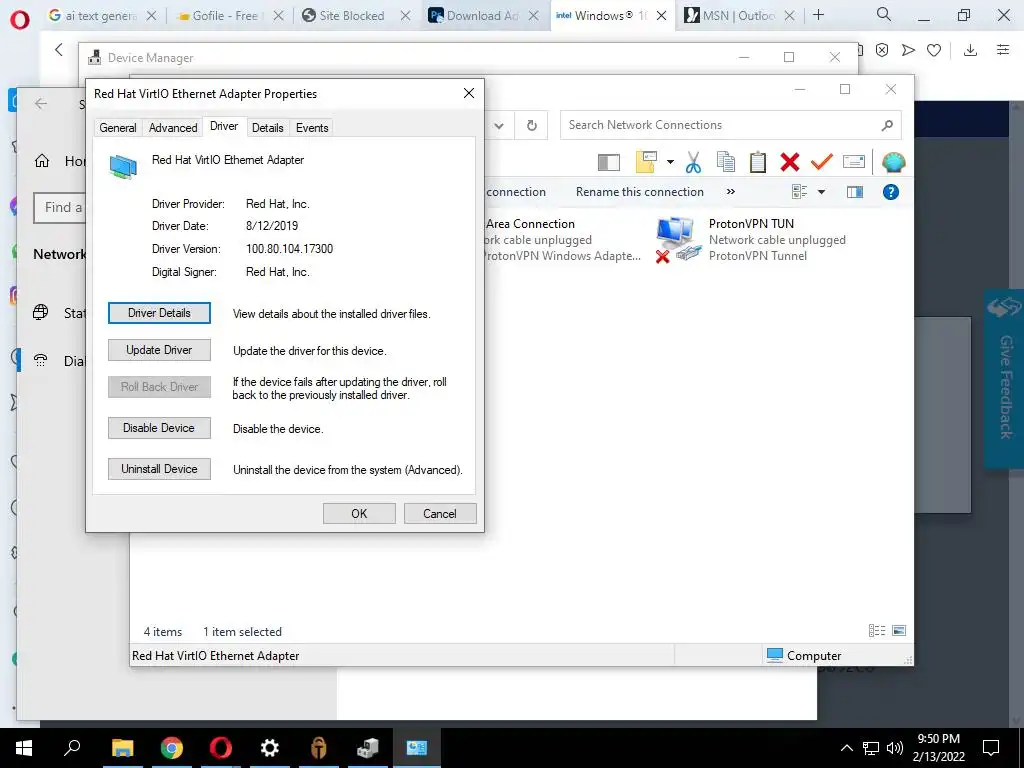The width and height of the screenshot is (1024, 768).
Task: Click Rename this connection command
Action: [639, 192]
